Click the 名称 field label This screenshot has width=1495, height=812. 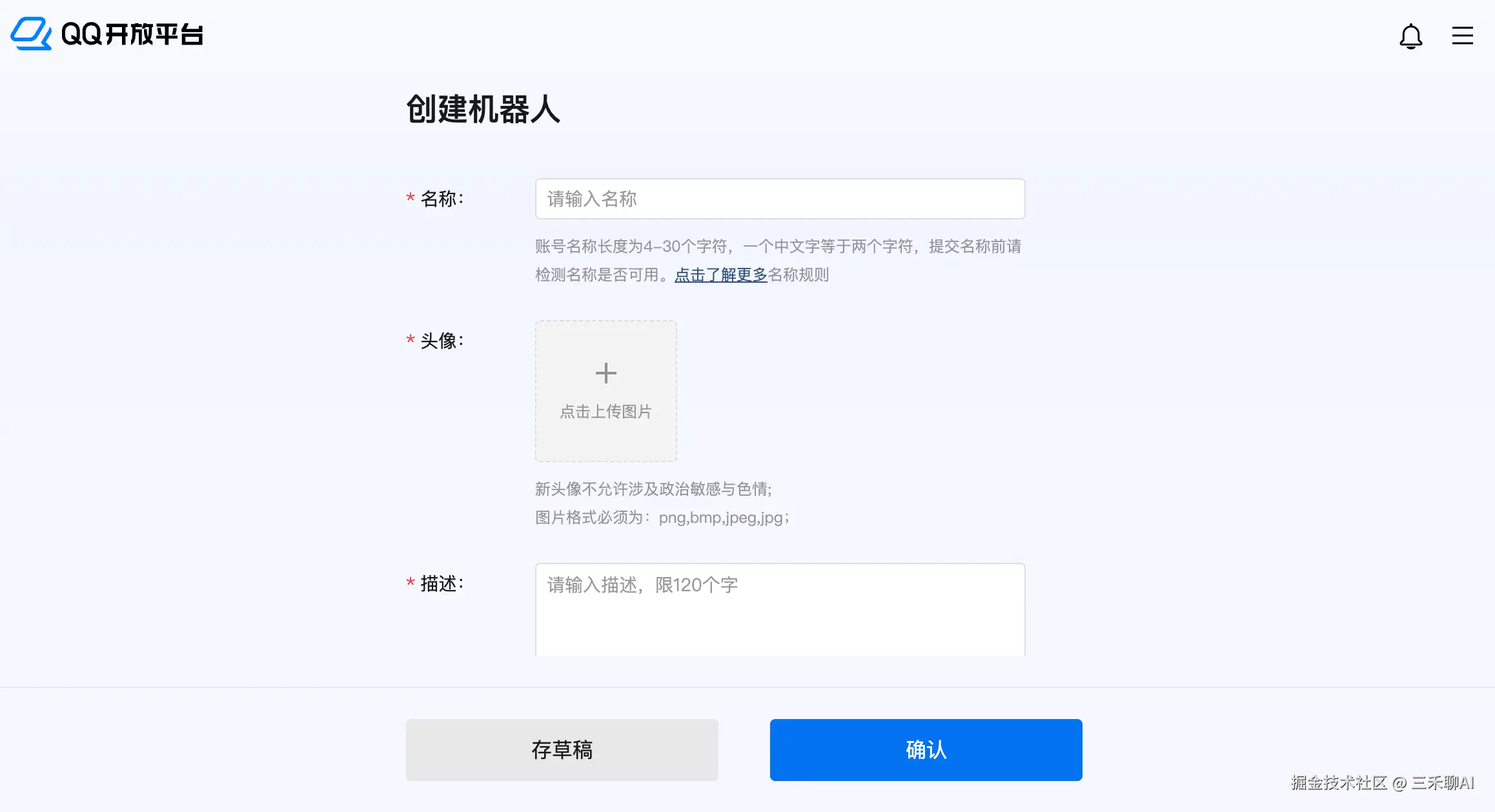click(x=442, y=199)
